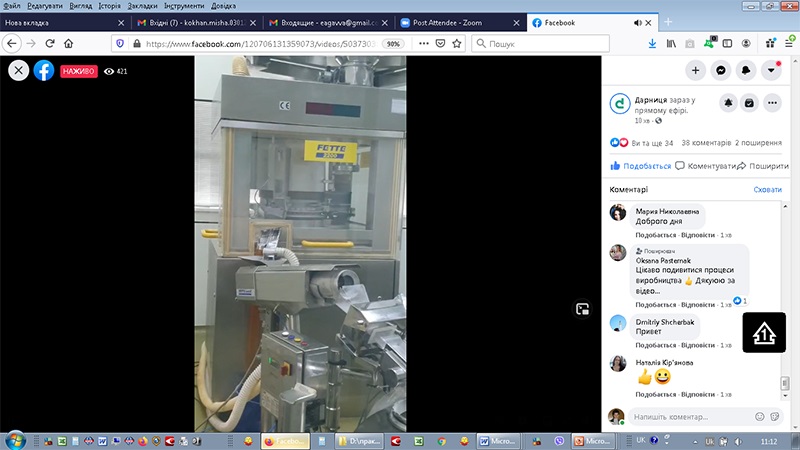Reply to Oksana Pasternak's comment
800x450 pixels.
tap(698, 305)
